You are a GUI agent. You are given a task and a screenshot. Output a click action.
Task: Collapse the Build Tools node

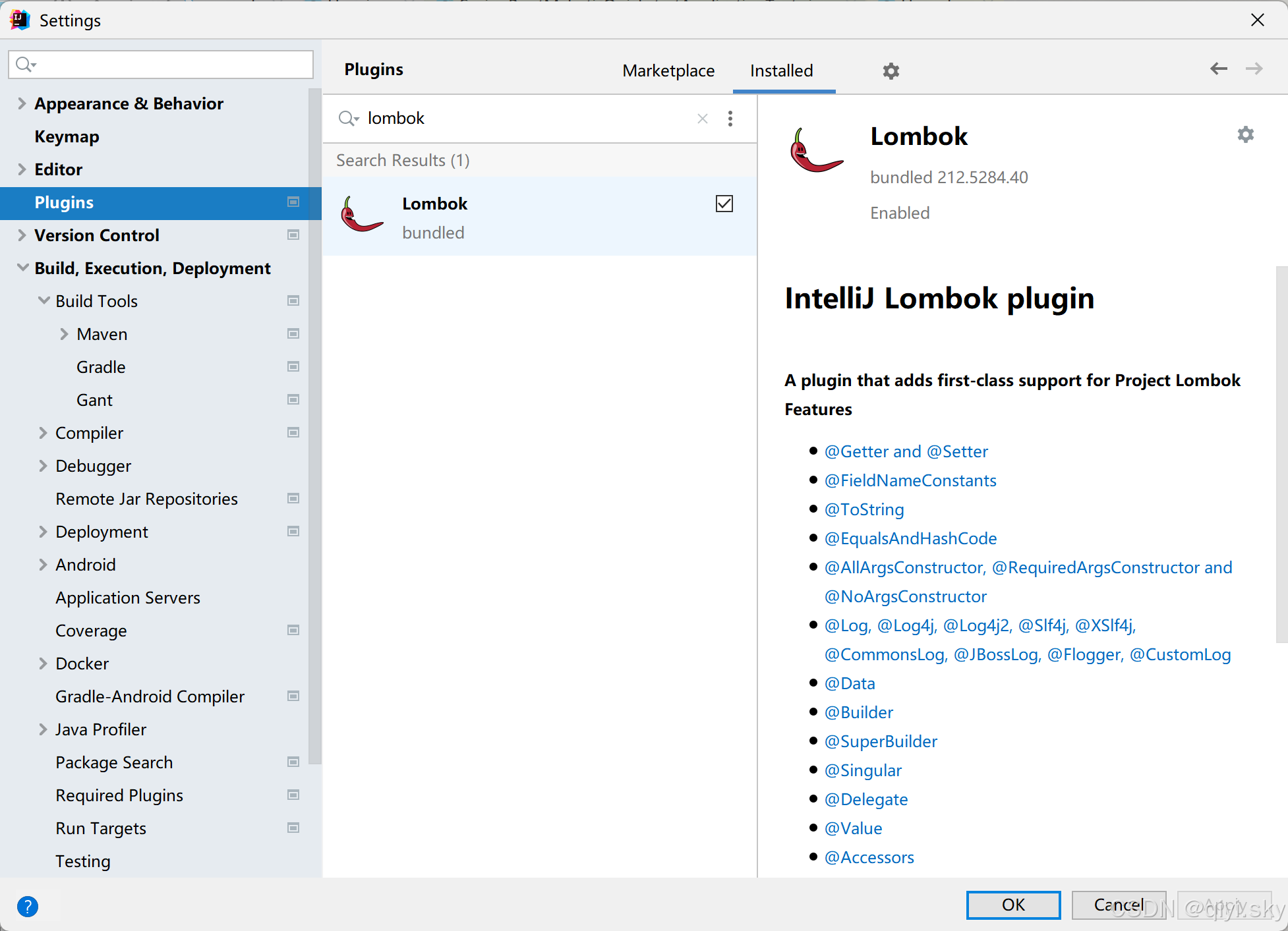[44, 301]
